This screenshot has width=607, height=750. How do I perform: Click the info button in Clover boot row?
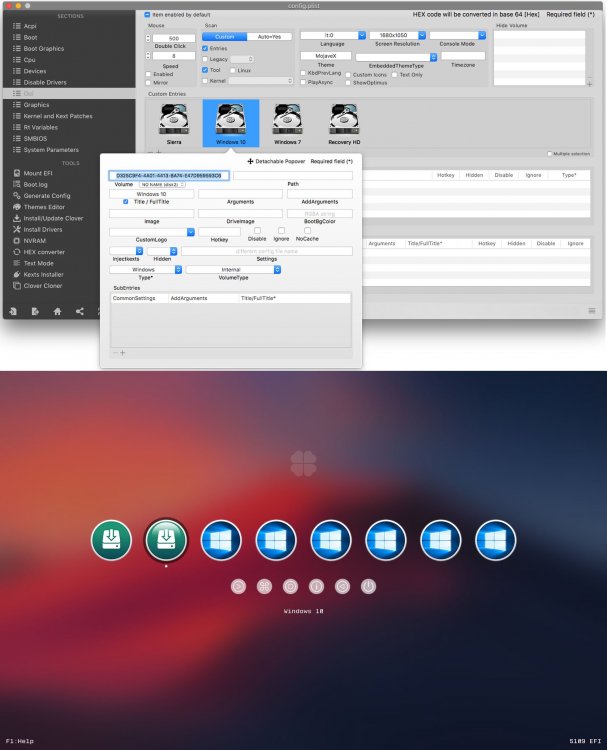tap(316, 586)
